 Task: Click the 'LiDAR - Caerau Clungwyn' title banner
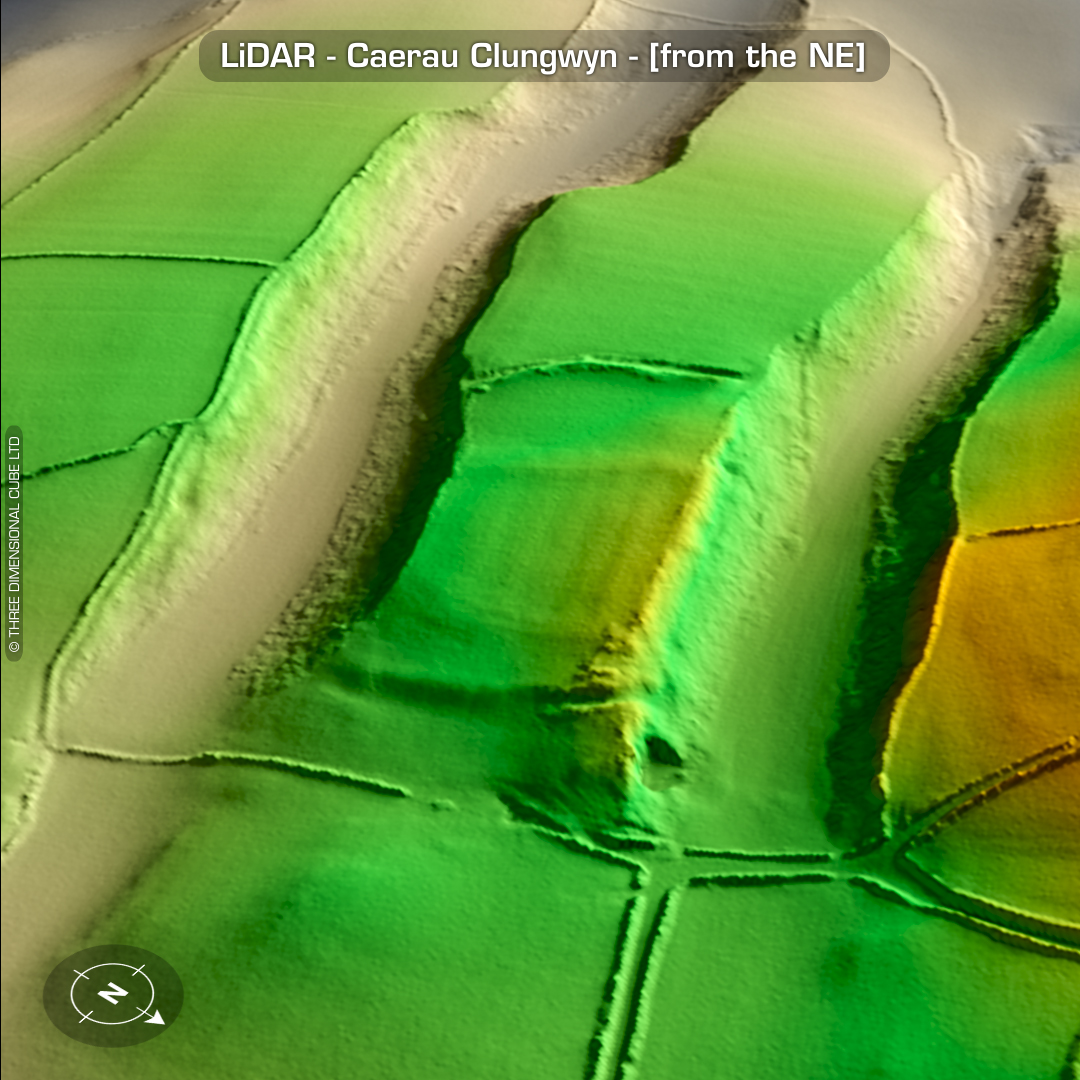pos(544,56)
